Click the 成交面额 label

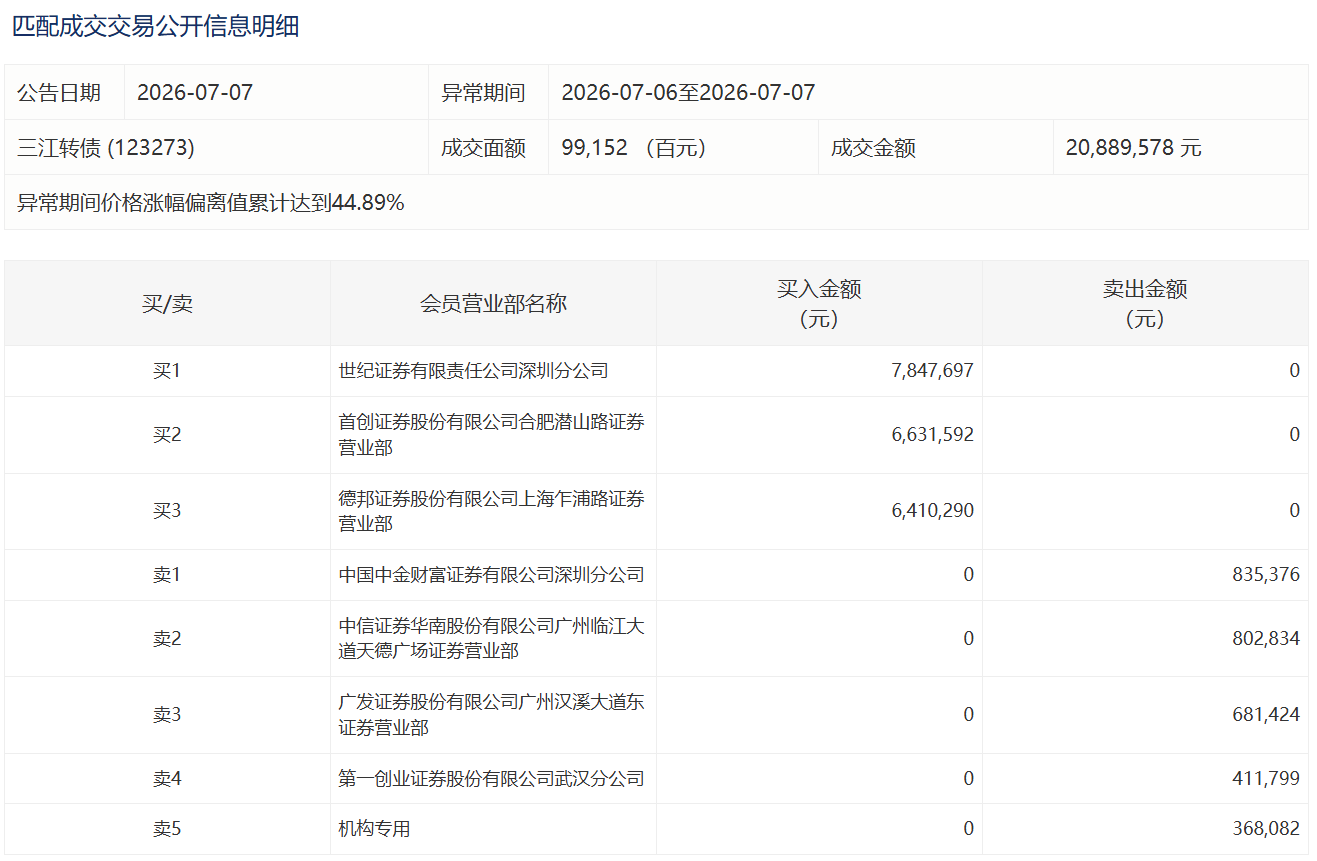point(483,148)
